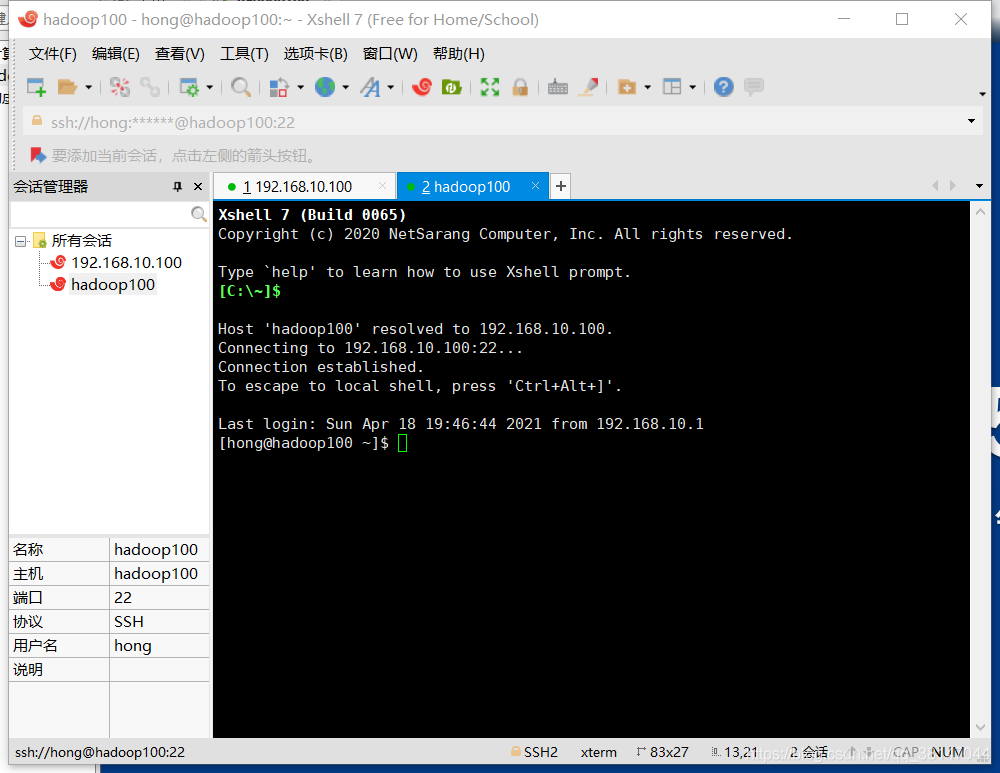
Task: Click the virtual keyboard toolbar icon
Action: pyautogui.click(x=558, y=88)
